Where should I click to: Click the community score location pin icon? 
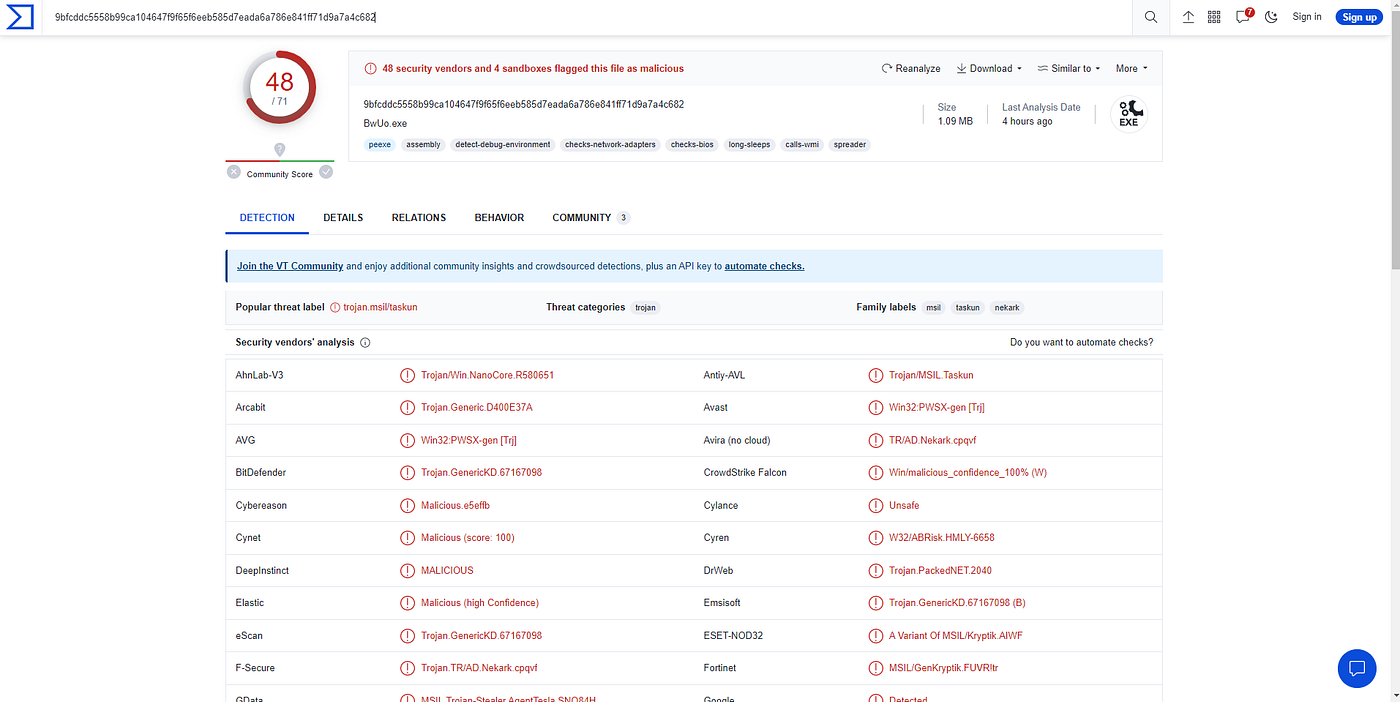pyautogui.click(x=280, y=150)
